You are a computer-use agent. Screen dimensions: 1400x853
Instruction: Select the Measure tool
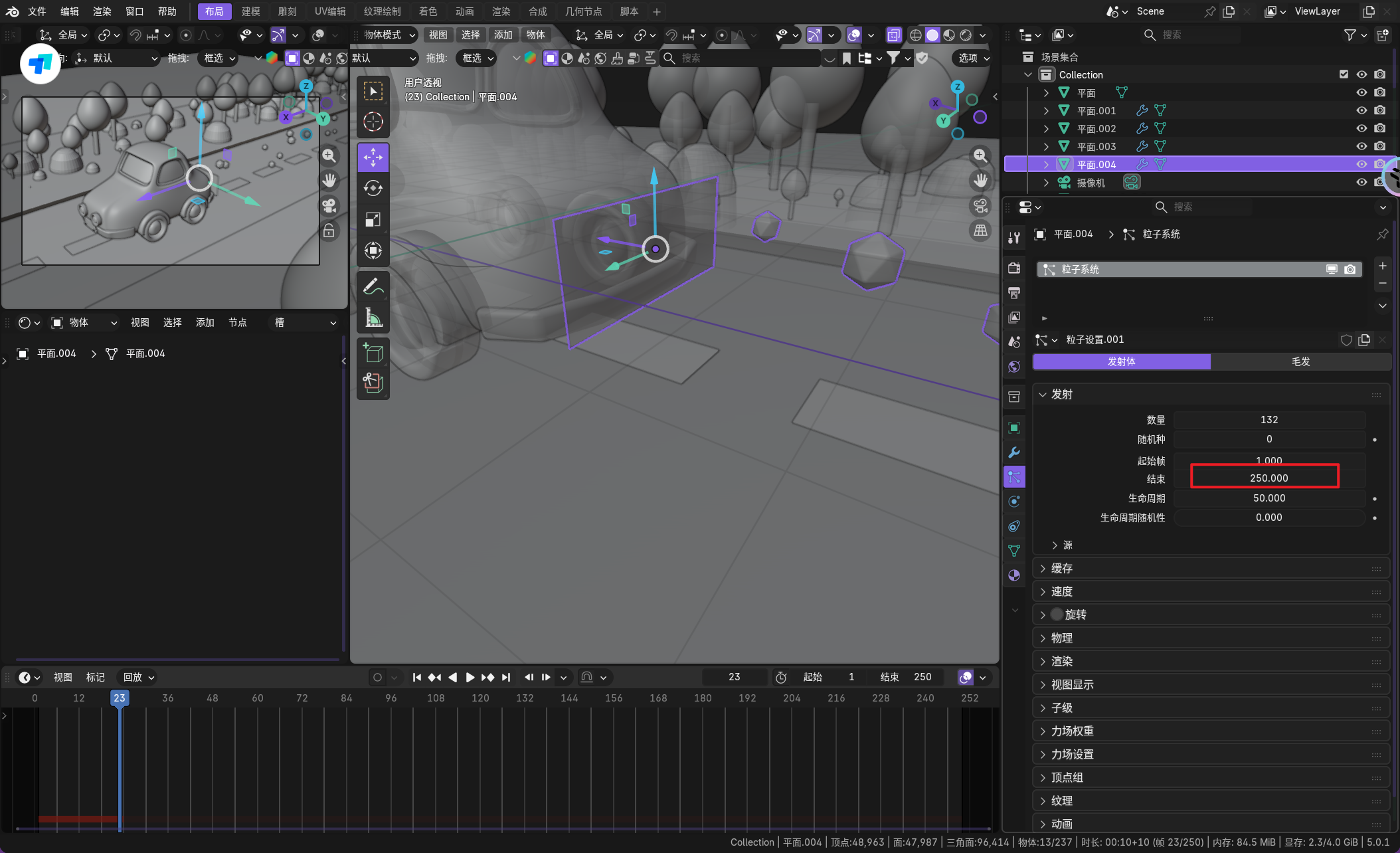pos(373,318)
